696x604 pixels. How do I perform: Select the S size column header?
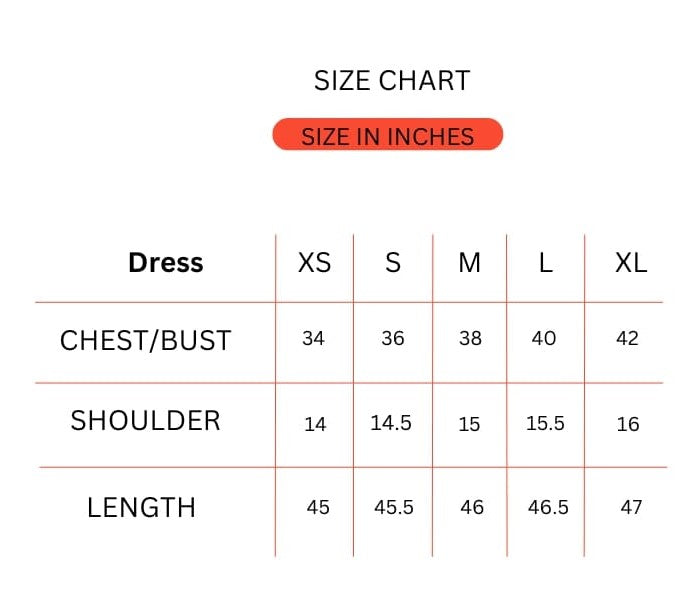[393, 263]
